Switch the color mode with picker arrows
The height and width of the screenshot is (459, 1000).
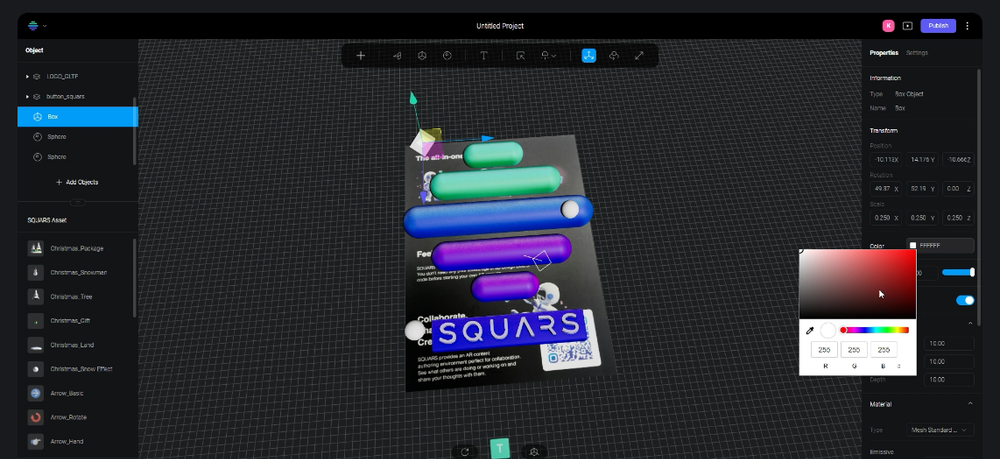[899, 366]
